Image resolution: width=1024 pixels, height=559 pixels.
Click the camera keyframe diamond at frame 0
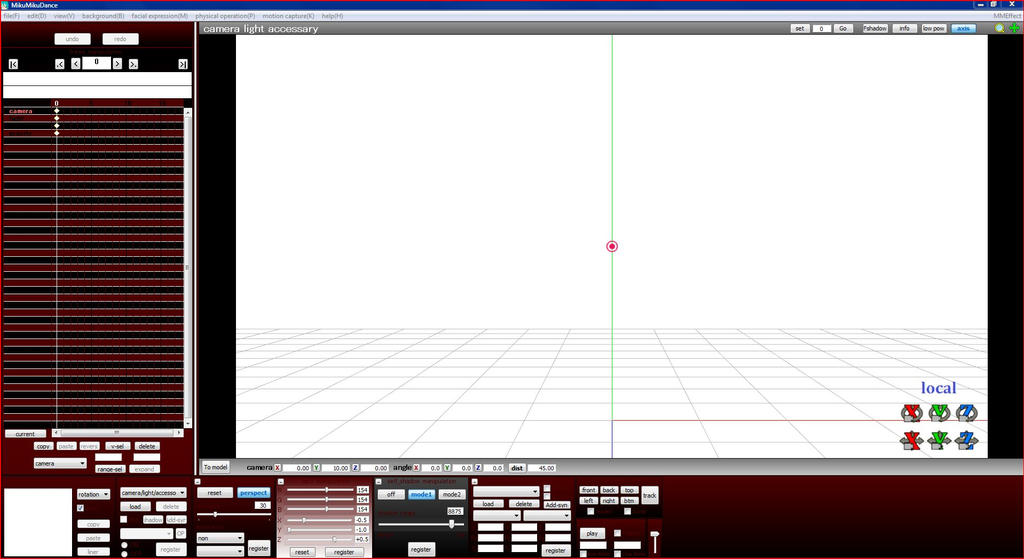(x=57, y=111)
